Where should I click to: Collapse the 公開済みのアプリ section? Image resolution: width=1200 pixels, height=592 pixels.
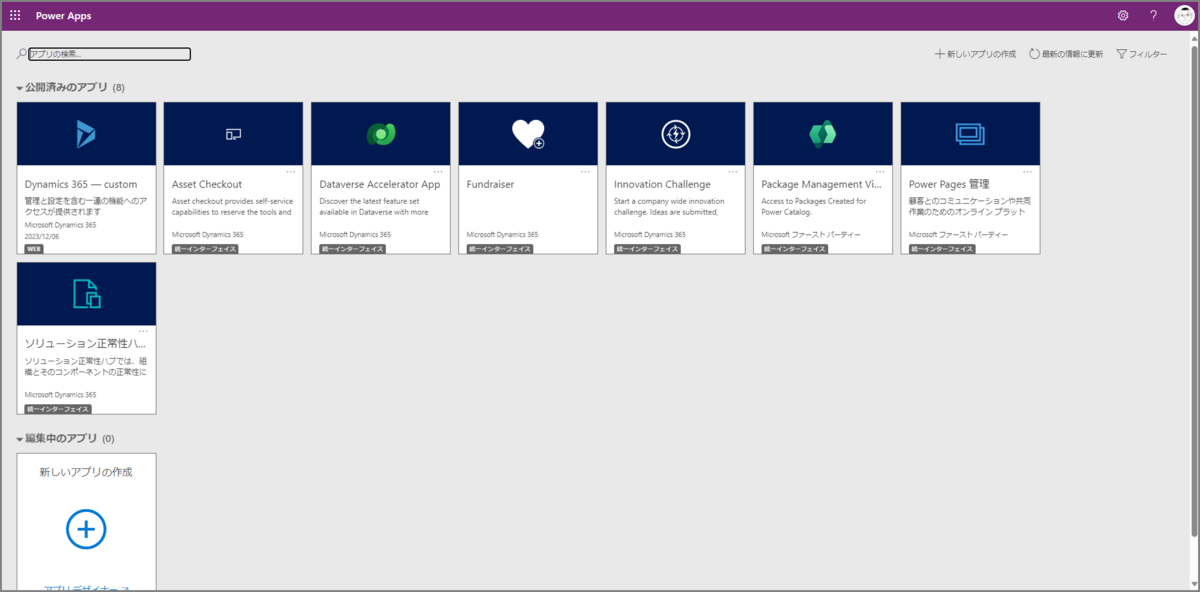click(x=20, y=88)
